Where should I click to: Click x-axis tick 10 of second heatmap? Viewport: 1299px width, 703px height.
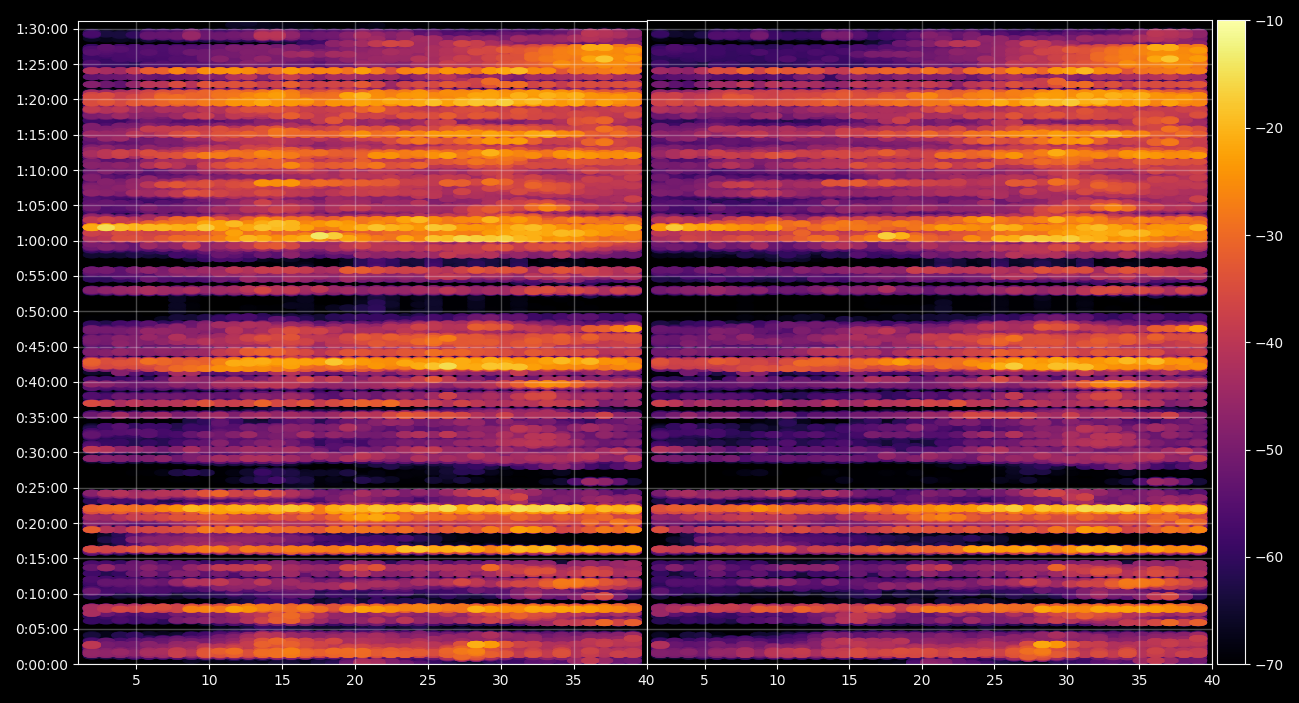(777, 681)
